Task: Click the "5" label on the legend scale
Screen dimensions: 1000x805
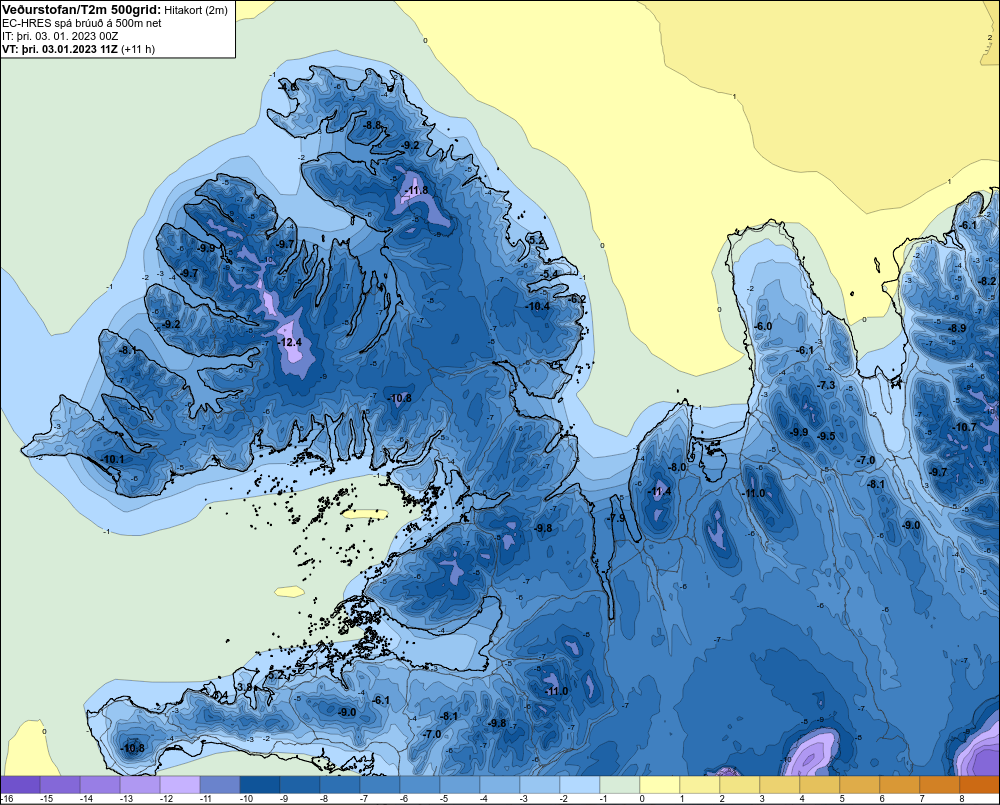Action: click(842, 799)
